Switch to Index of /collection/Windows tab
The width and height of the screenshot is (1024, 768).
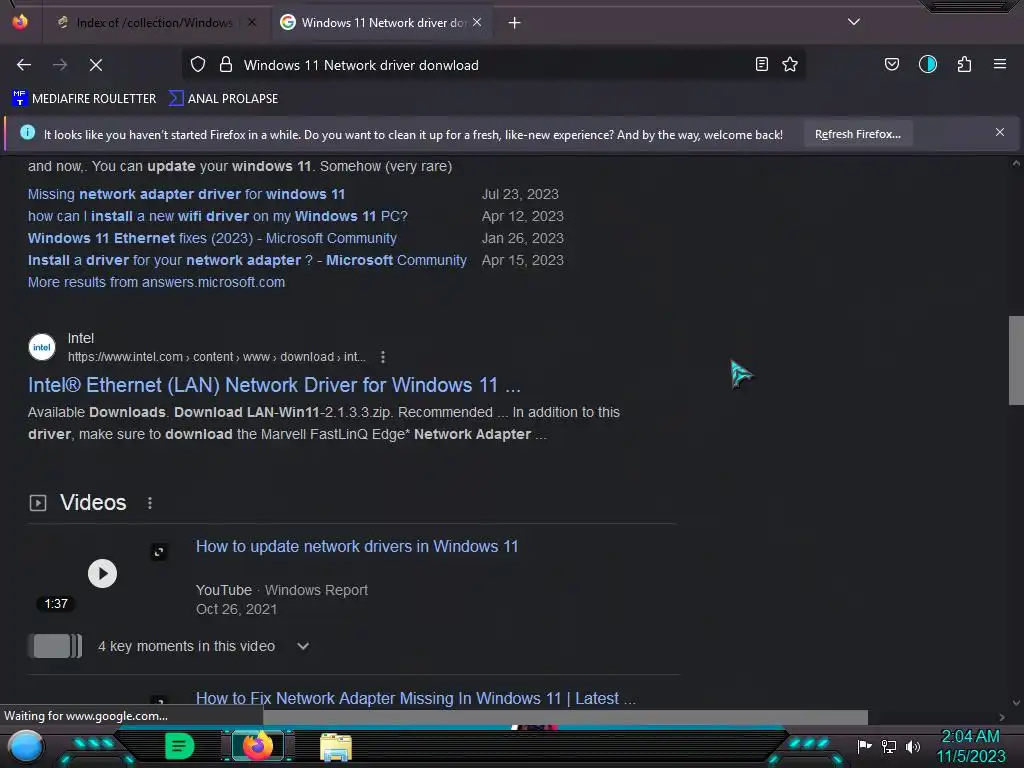tap(154, 23)
